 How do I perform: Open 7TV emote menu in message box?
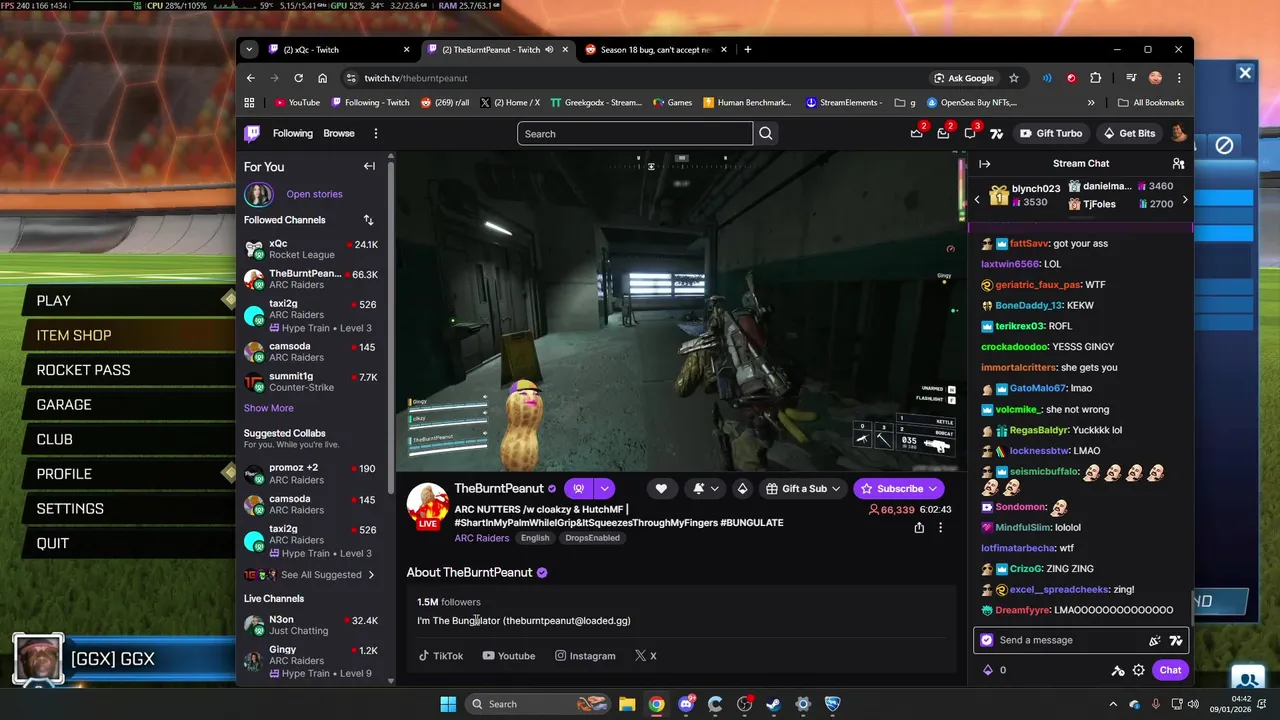pyautogui.click(x=1176, y=640)
